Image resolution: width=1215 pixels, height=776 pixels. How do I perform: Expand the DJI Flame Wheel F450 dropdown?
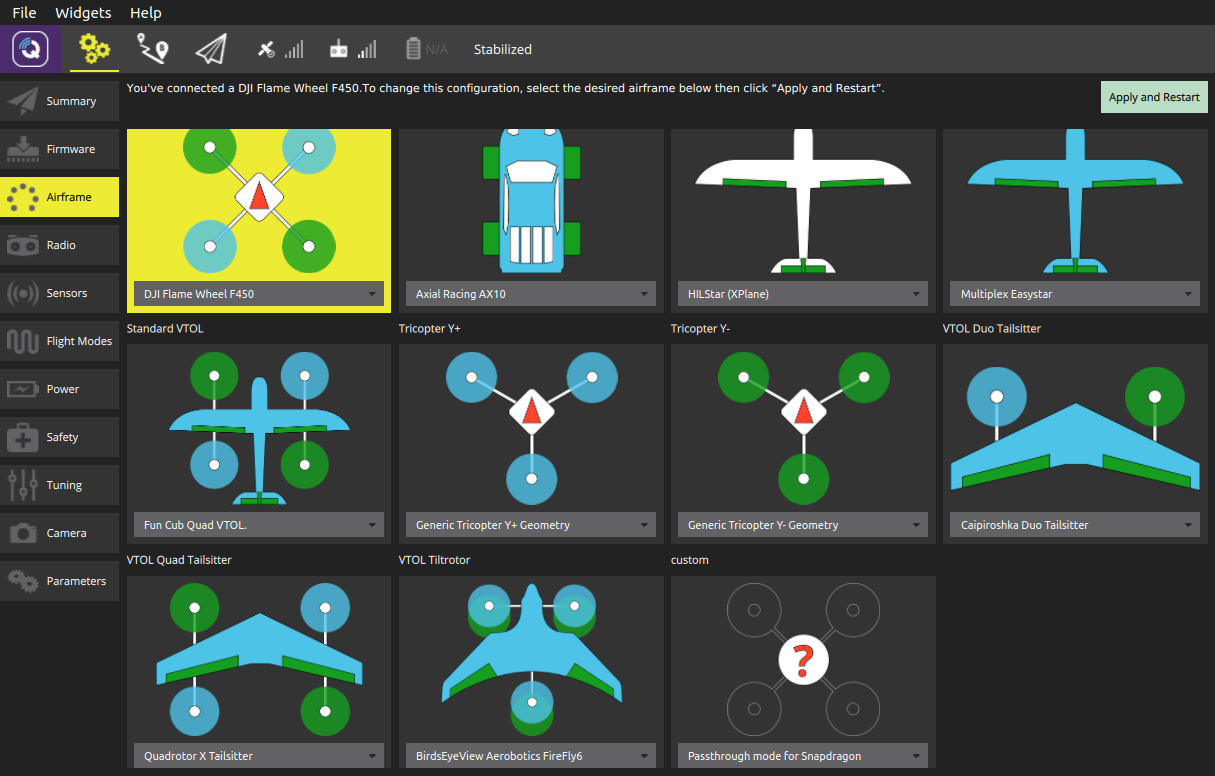pyautogui.click(x=259, y=294)
